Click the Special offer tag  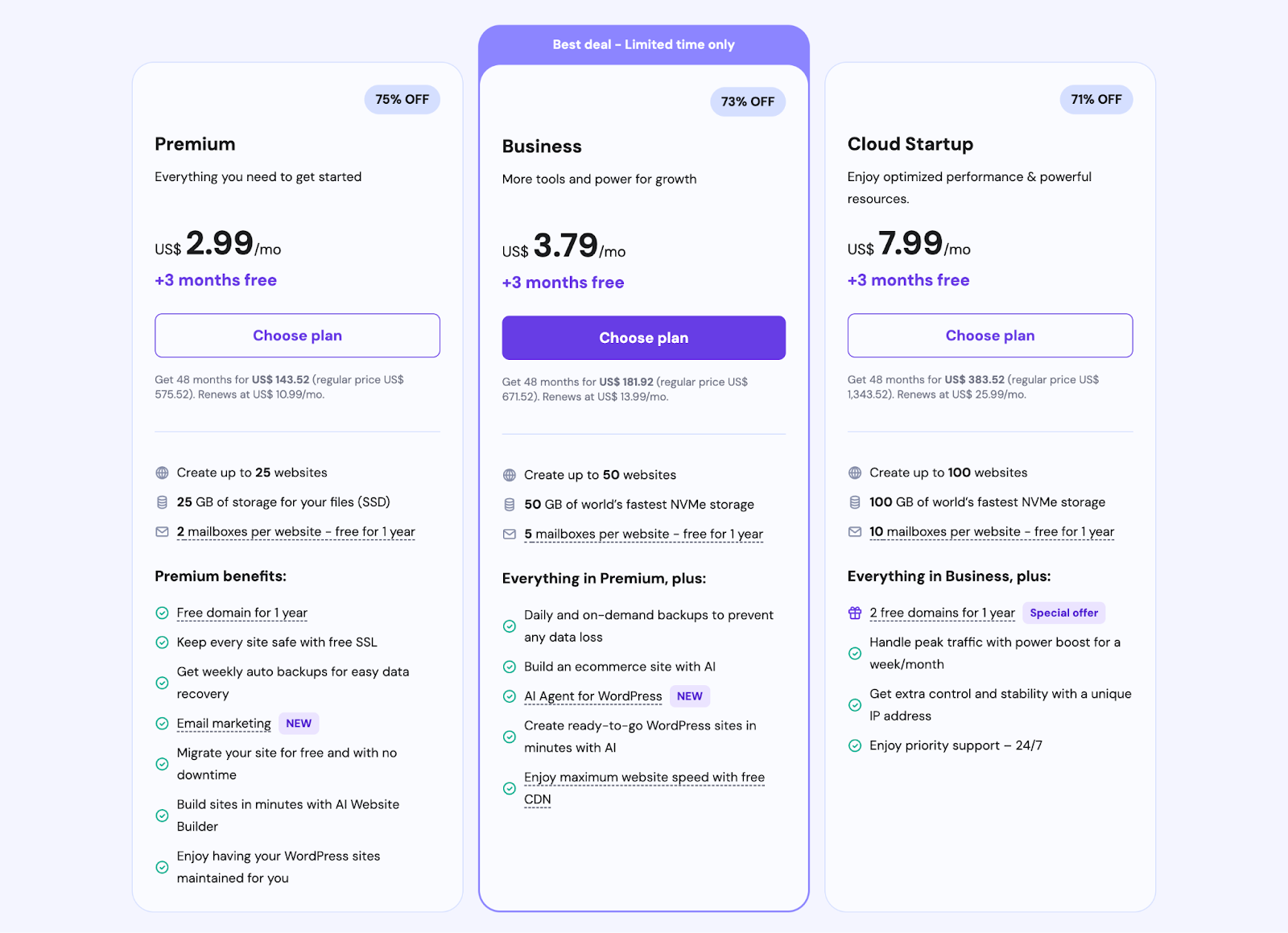pos(1063,613)
